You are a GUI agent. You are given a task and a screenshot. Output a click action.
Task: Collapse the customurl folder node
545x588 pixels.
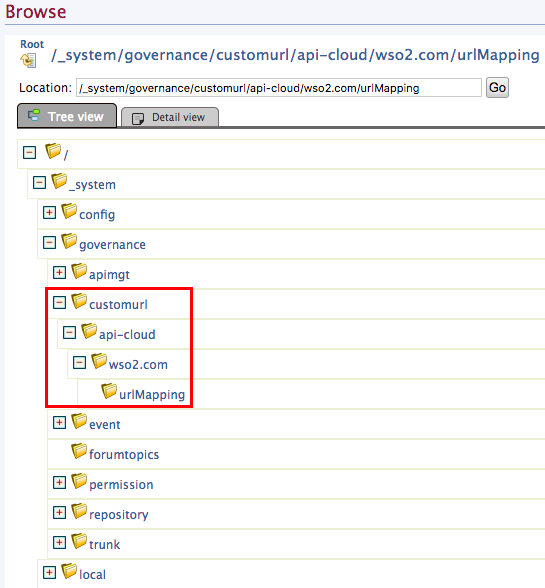tap(59, 303)
